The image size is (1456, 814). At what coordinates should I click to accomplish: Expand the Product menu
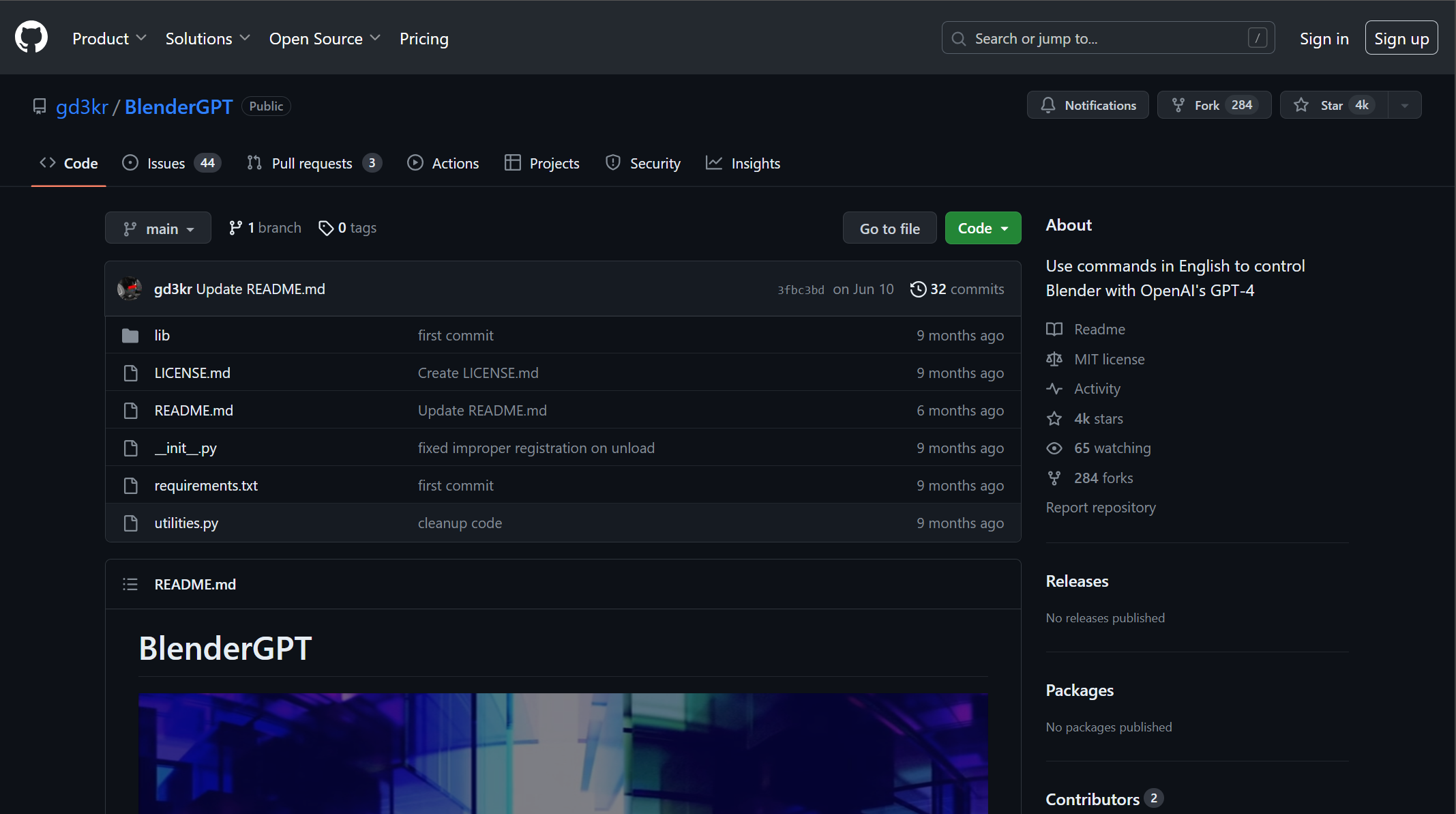point(109,39)
